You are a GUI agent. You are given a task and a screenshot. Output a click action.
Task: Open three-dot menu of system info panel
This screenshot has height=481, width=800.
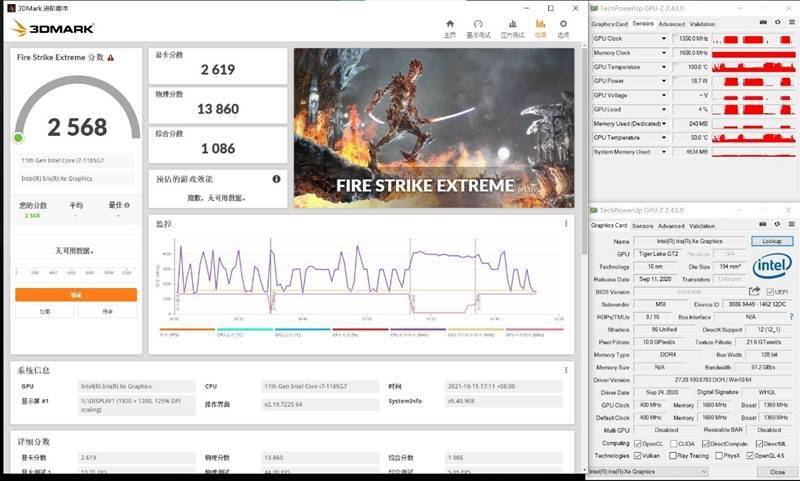[x=566, y=370]
